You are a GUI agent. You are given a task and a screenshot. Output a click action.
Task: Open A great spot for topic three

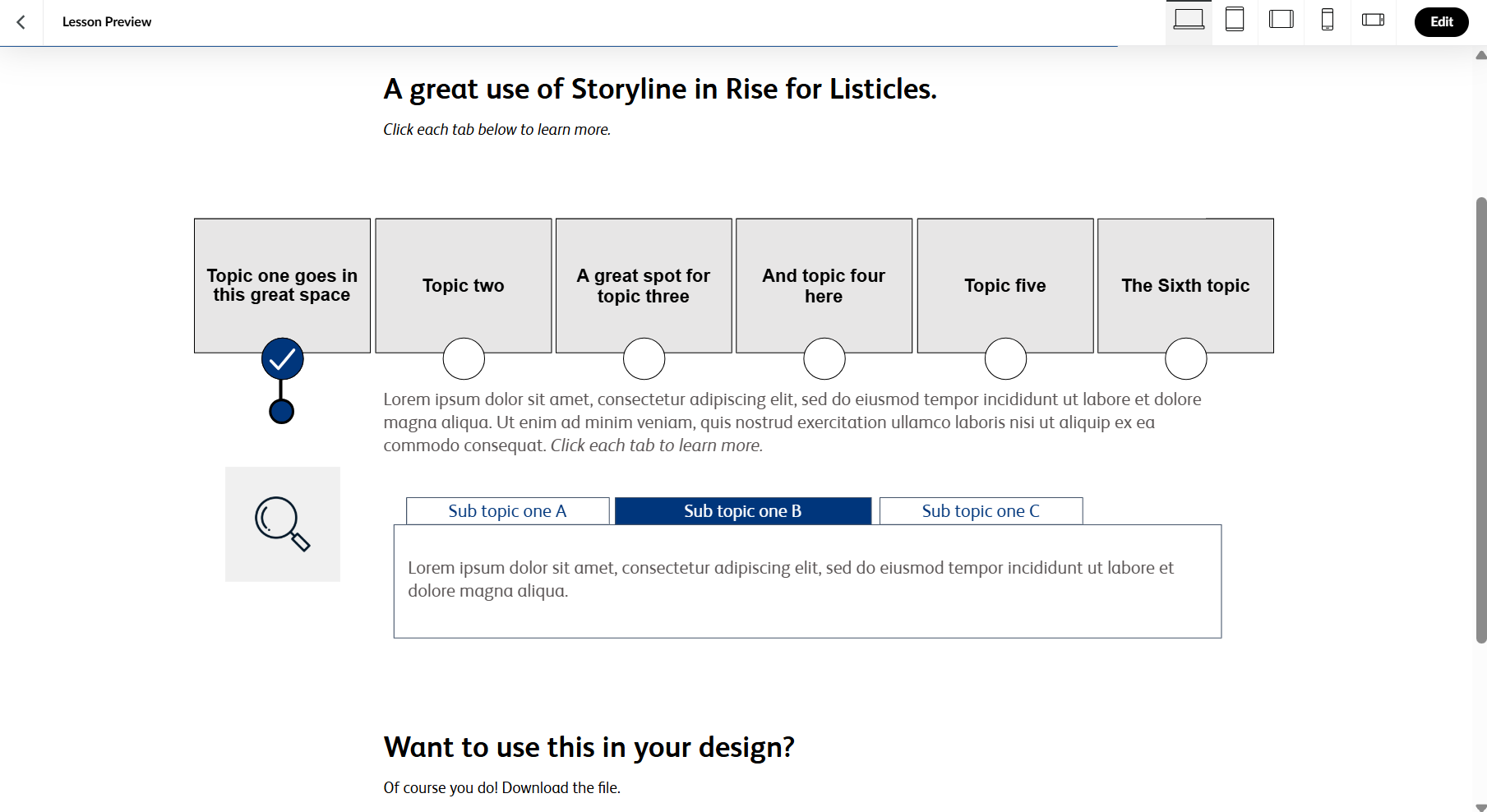(643, 285)
